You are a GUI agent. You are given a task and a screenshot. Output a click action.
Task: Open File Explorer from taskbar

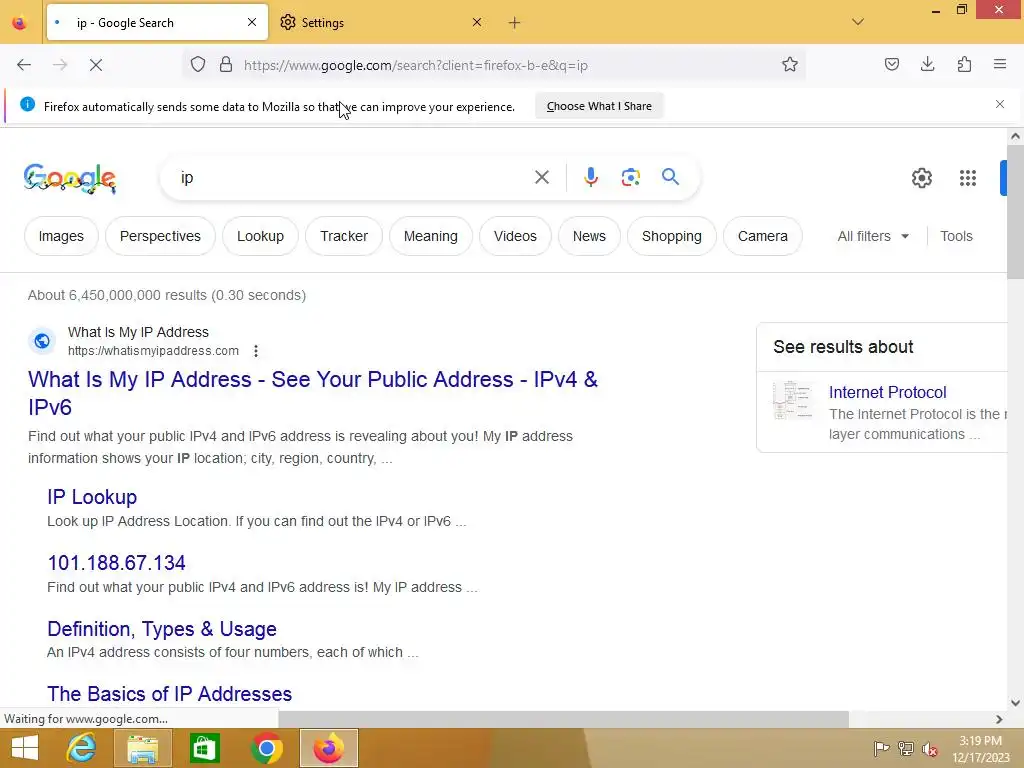coord(142,748)
